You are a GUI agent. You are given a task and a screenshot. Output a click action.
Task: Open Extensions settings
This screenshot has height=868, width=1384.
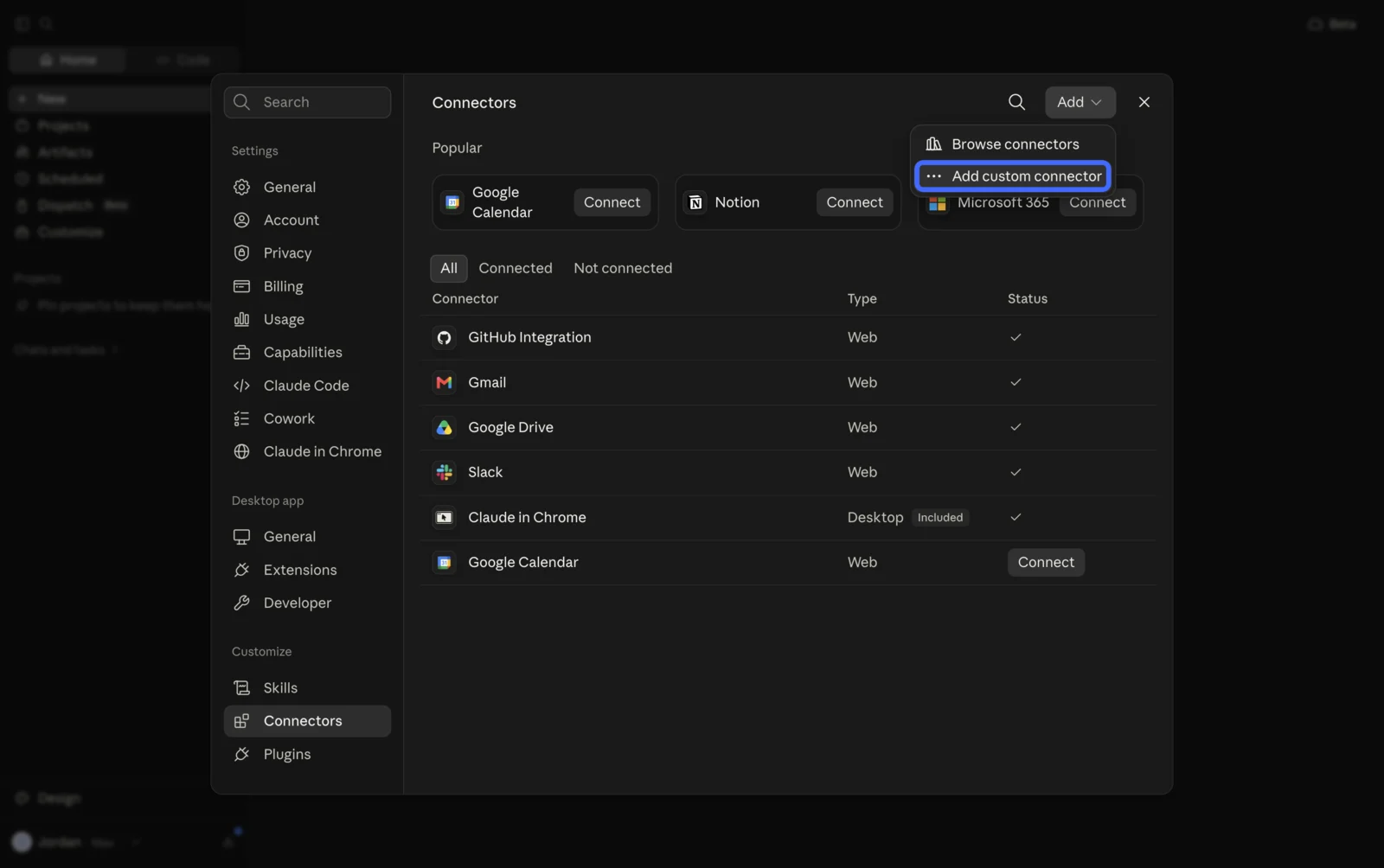[307, 570]
